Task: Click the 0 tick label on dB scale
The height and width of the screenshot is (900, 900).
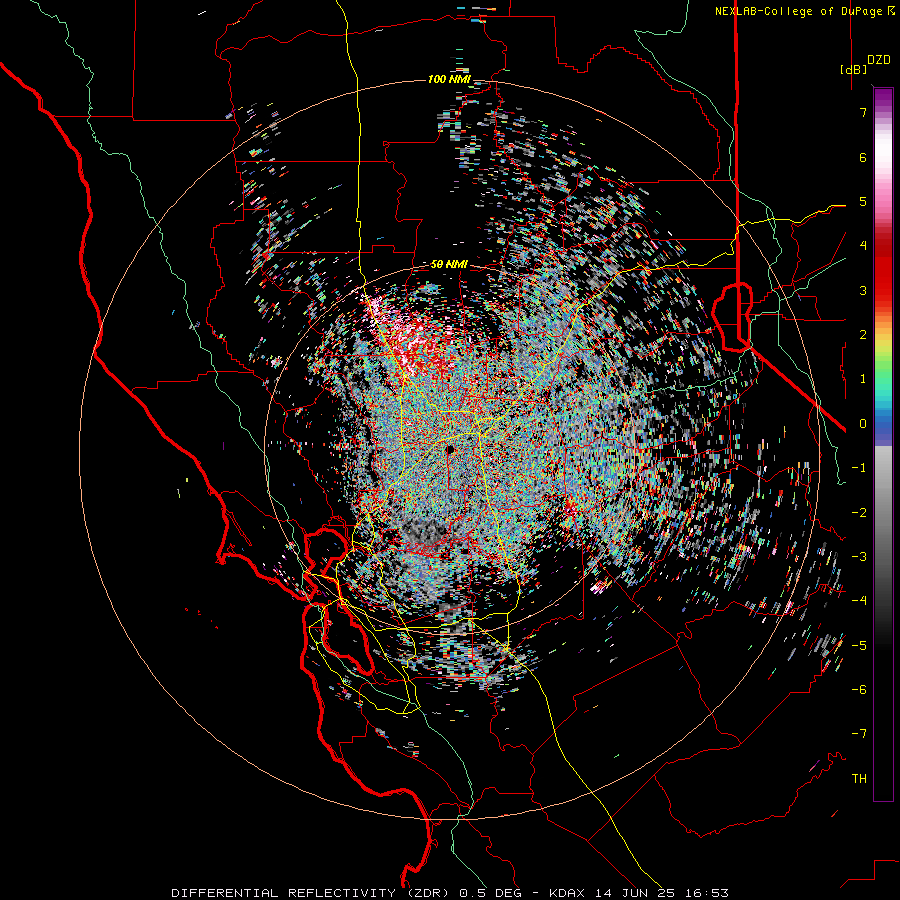Action: [863, 424]
